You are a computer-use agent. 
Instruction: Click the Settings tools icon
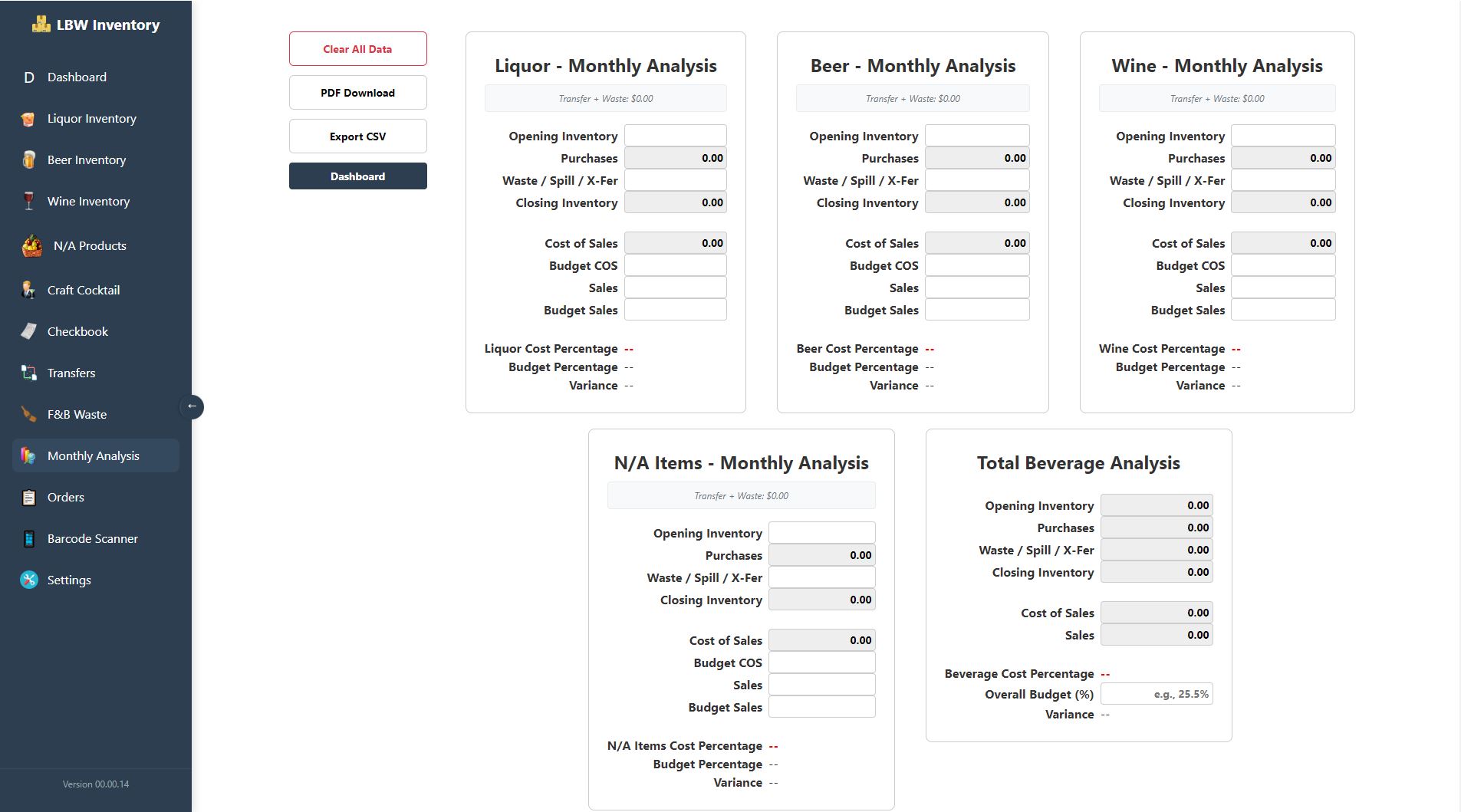[x=28, y=580]
